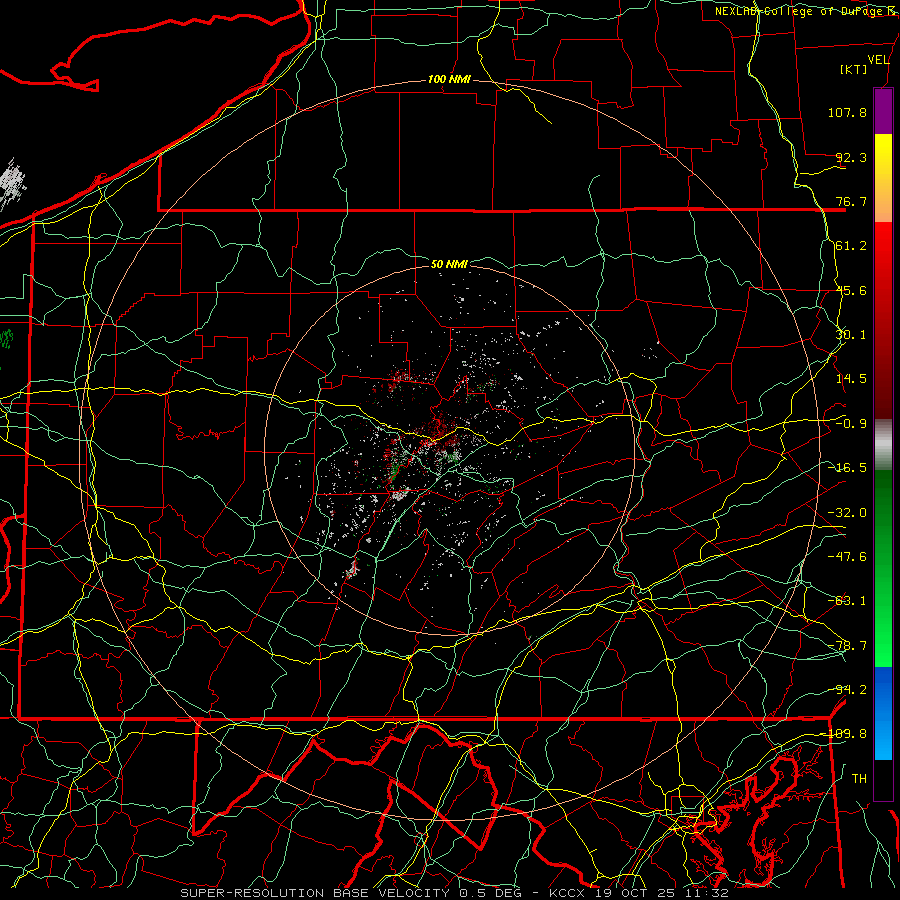
Task: Click the "100 NMI" range ring label
Action: 449,79
